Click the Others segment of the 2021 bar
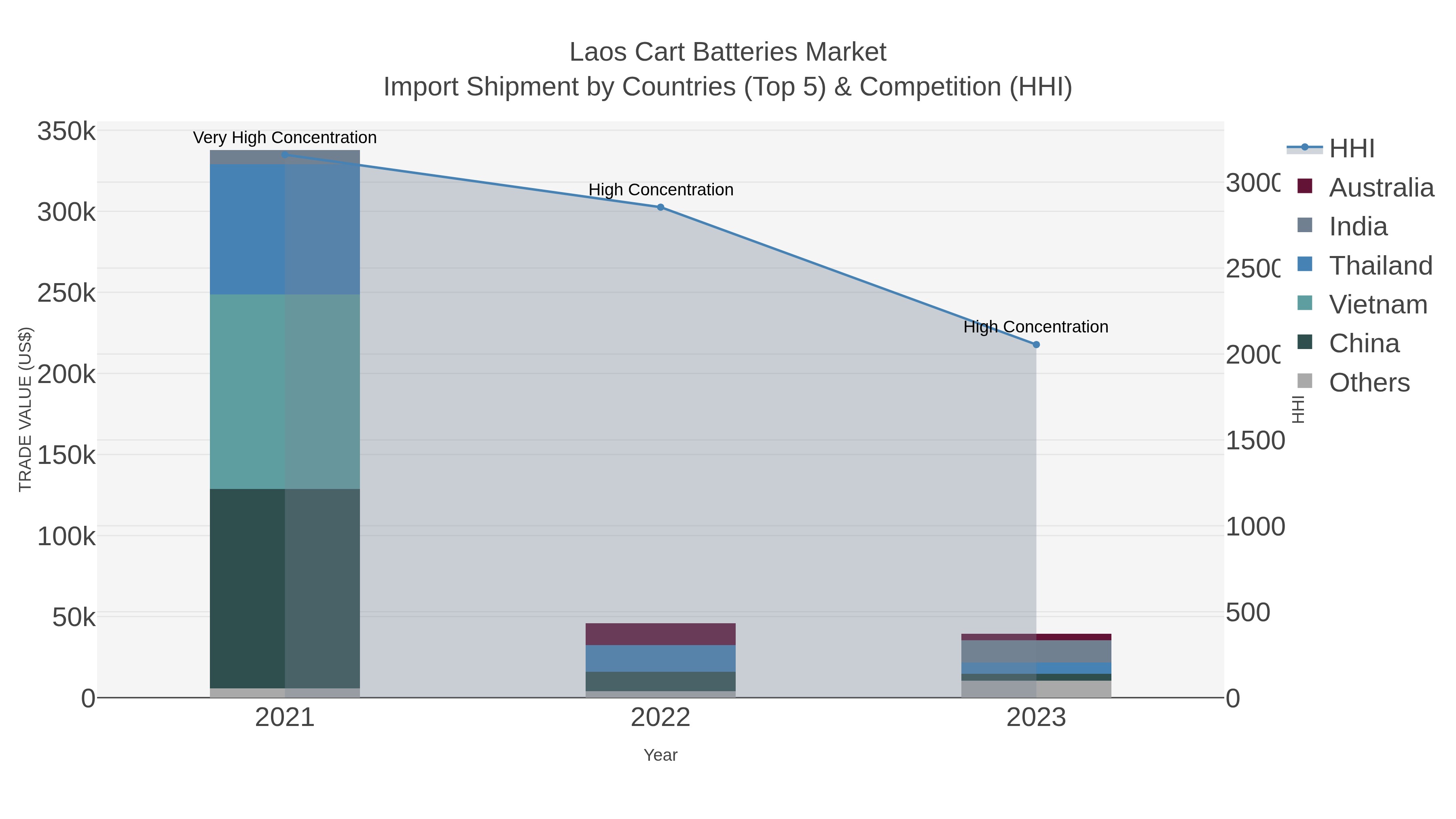Viewport: 1456px width, 819px height. point(285,693)
